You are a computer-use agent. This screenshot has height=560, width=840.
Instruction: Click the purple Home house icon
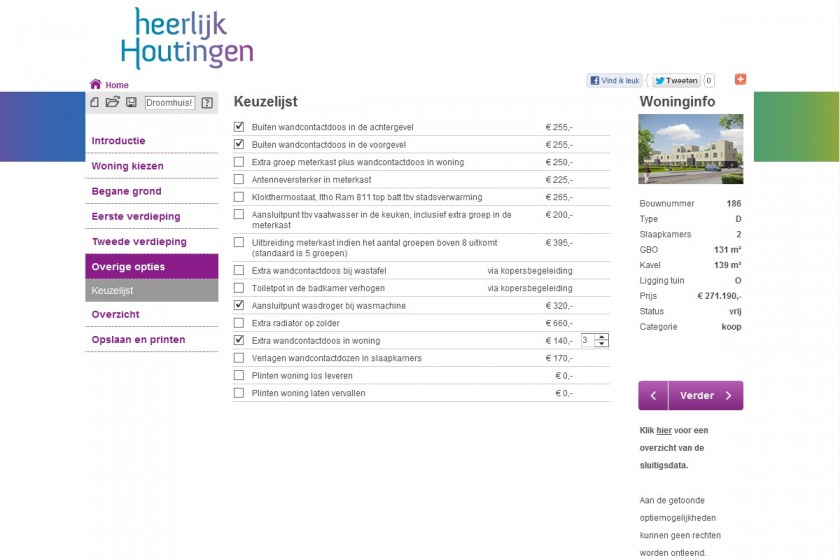coord(95,84)
